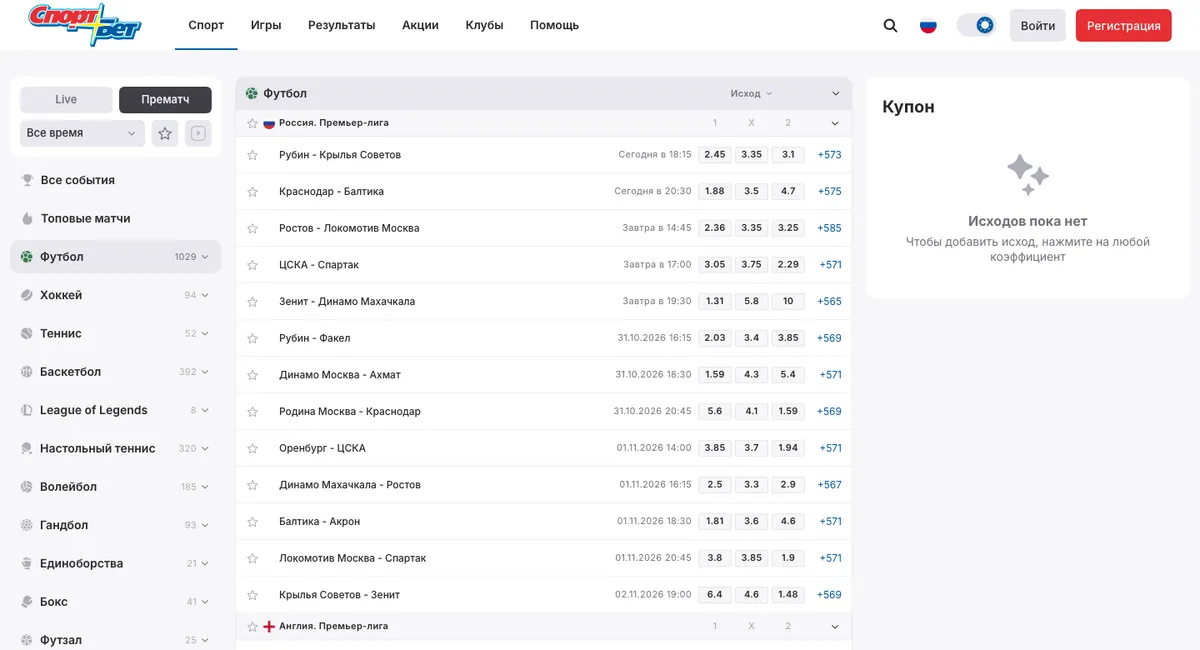Click the Регистрация button
This screenshot has height=650, width=1200.
1124,26
